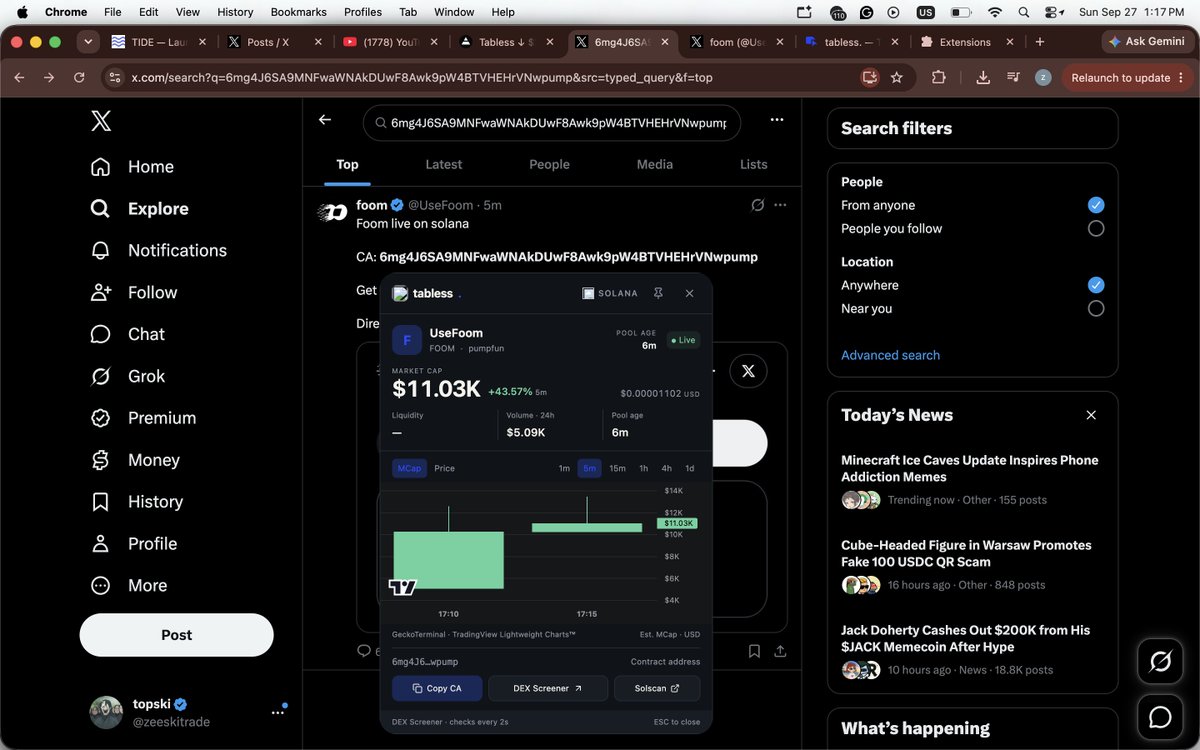Screen dimensions: 1200x750
Task: Open More options in X sidebar
Action: [x=128, y=586]
